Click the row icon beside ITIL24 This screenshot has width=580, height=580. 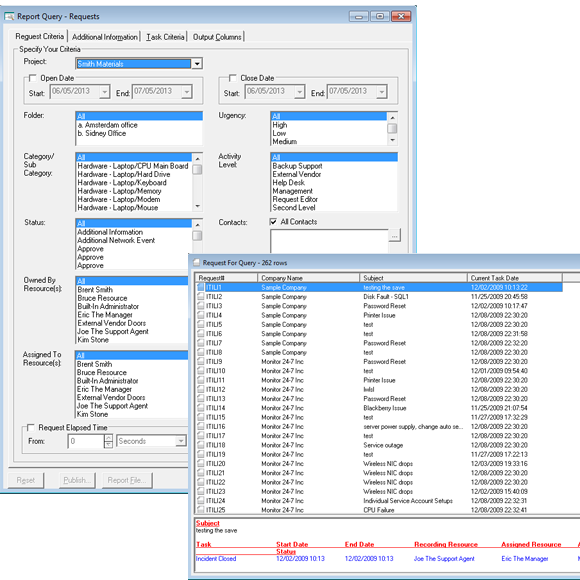200,500
